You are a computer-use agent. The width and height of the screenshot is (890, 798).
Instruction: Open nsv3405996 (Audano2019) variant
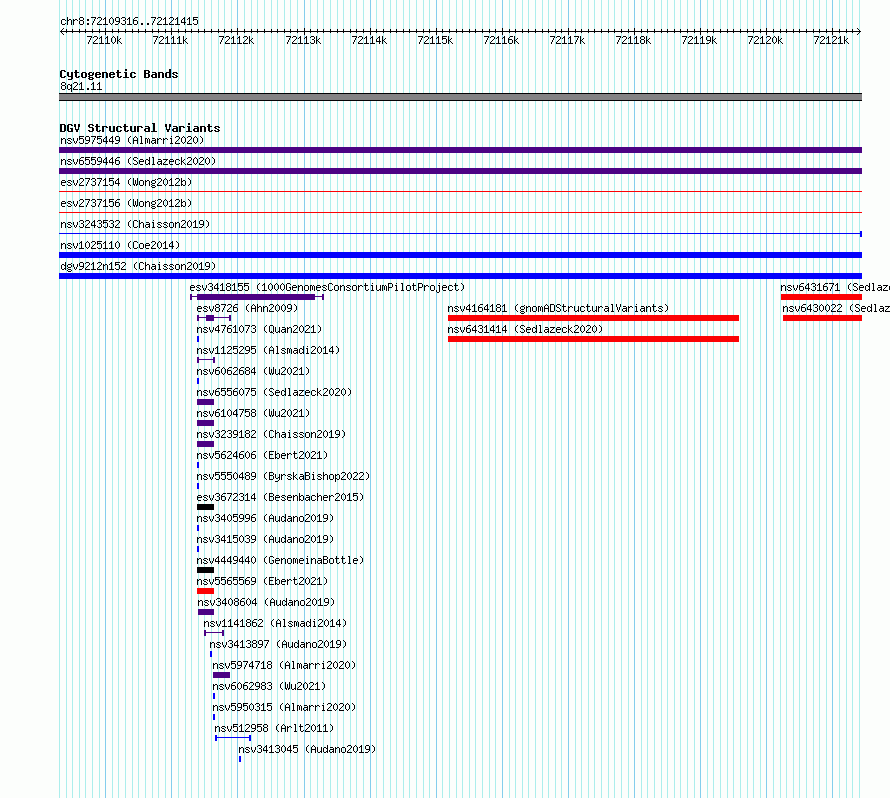click(x=265, y=518)
